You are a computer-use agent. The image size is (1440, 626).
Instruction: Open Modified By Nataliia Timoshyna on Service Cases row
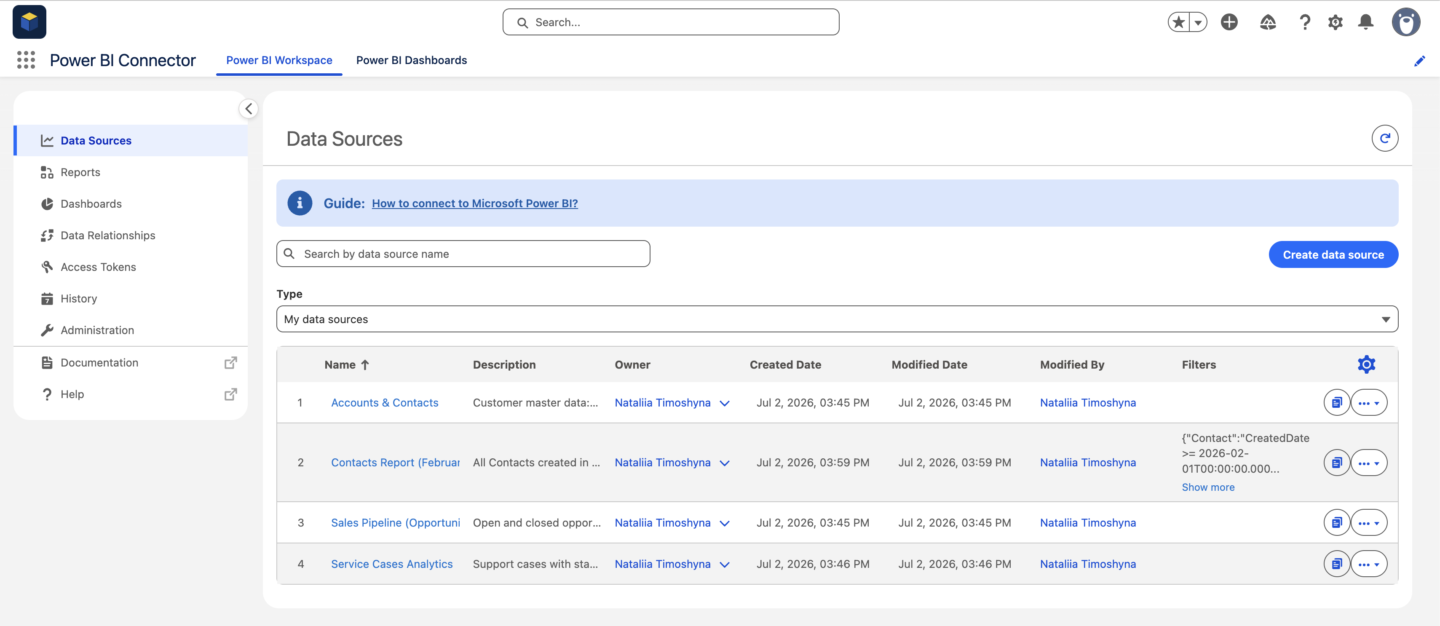pyautogui.click(x=1088, y=564)
